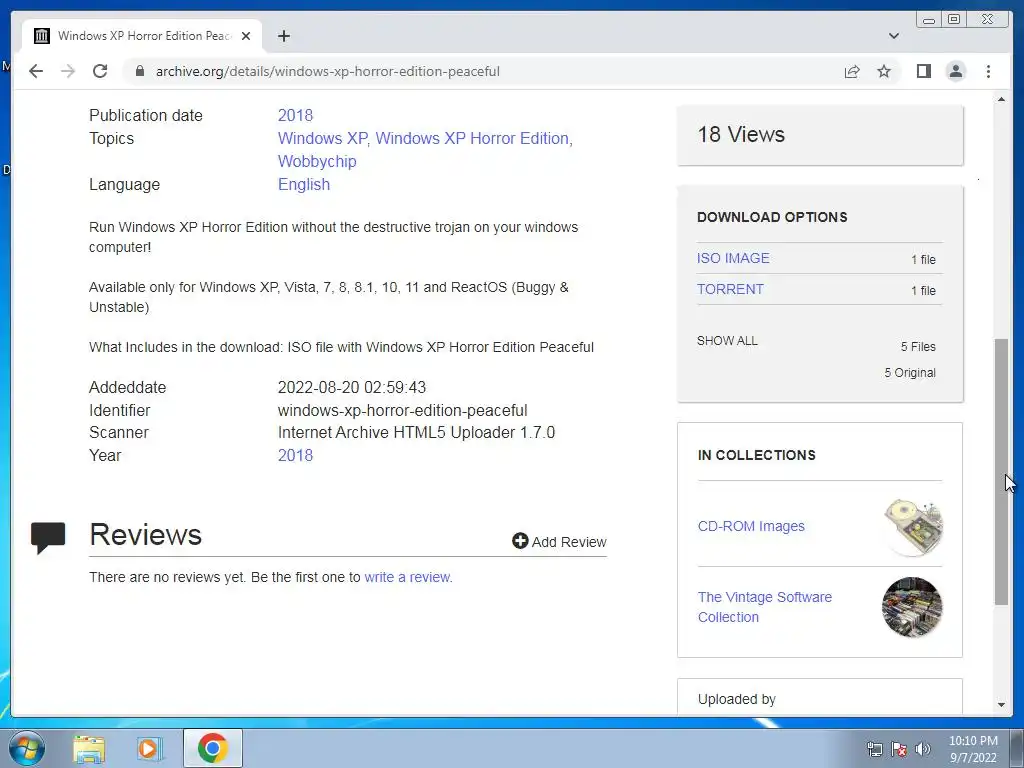
Task: Click the DOWNLOAD OPTIONS heading
Action: [772, 217]
